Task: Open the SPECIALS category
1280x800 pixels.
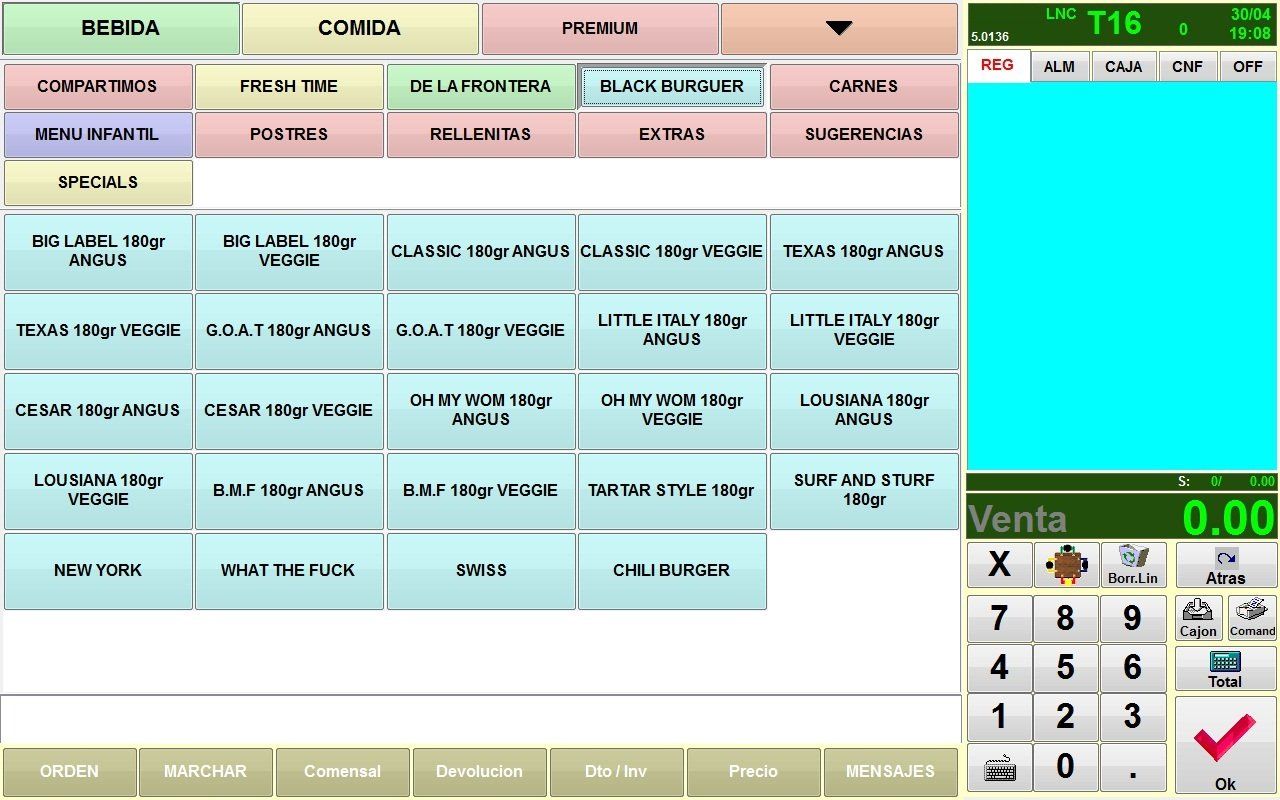Action: 98,183
